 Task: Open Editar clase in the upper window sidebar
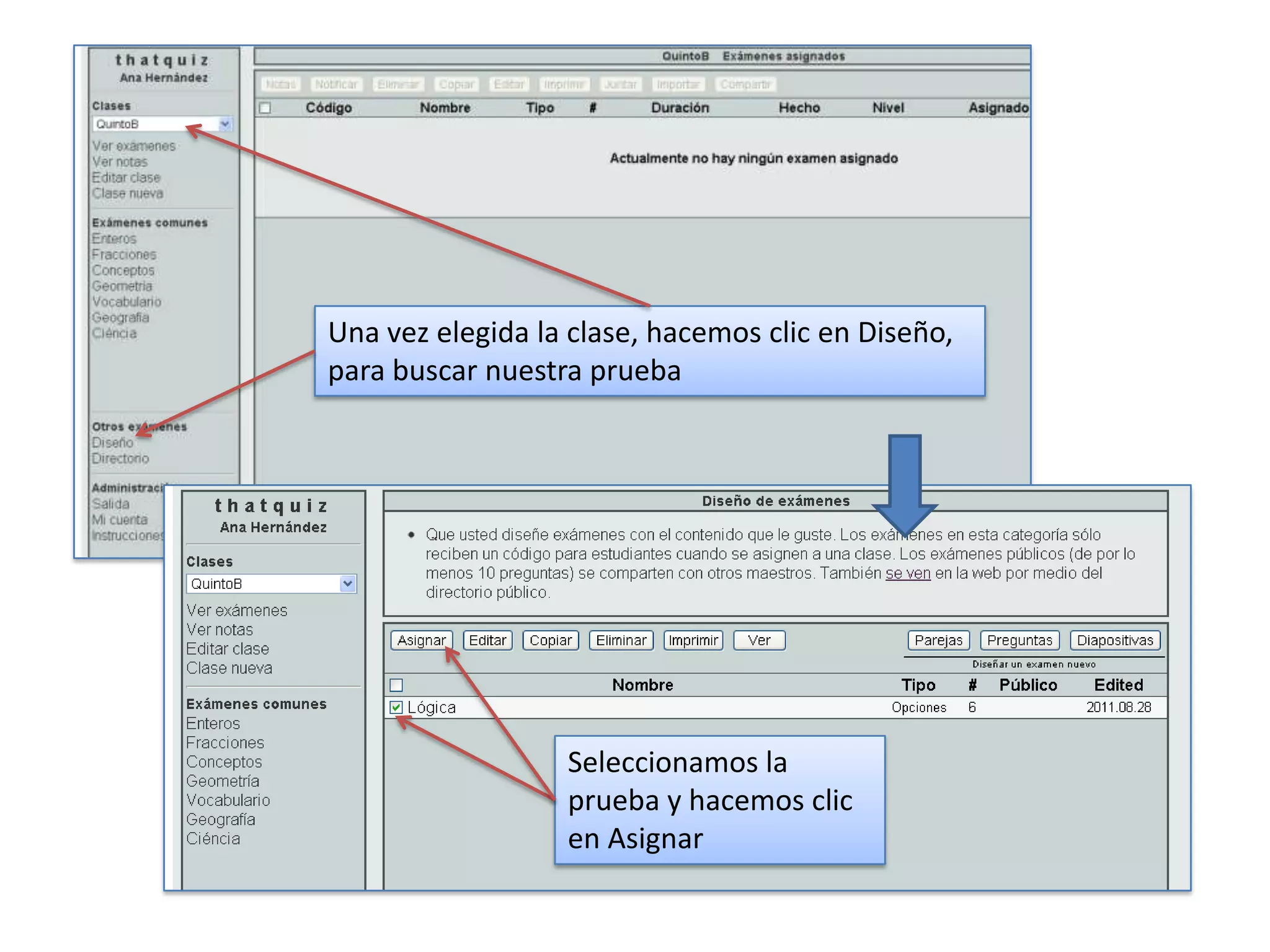(x=127, y=178)
